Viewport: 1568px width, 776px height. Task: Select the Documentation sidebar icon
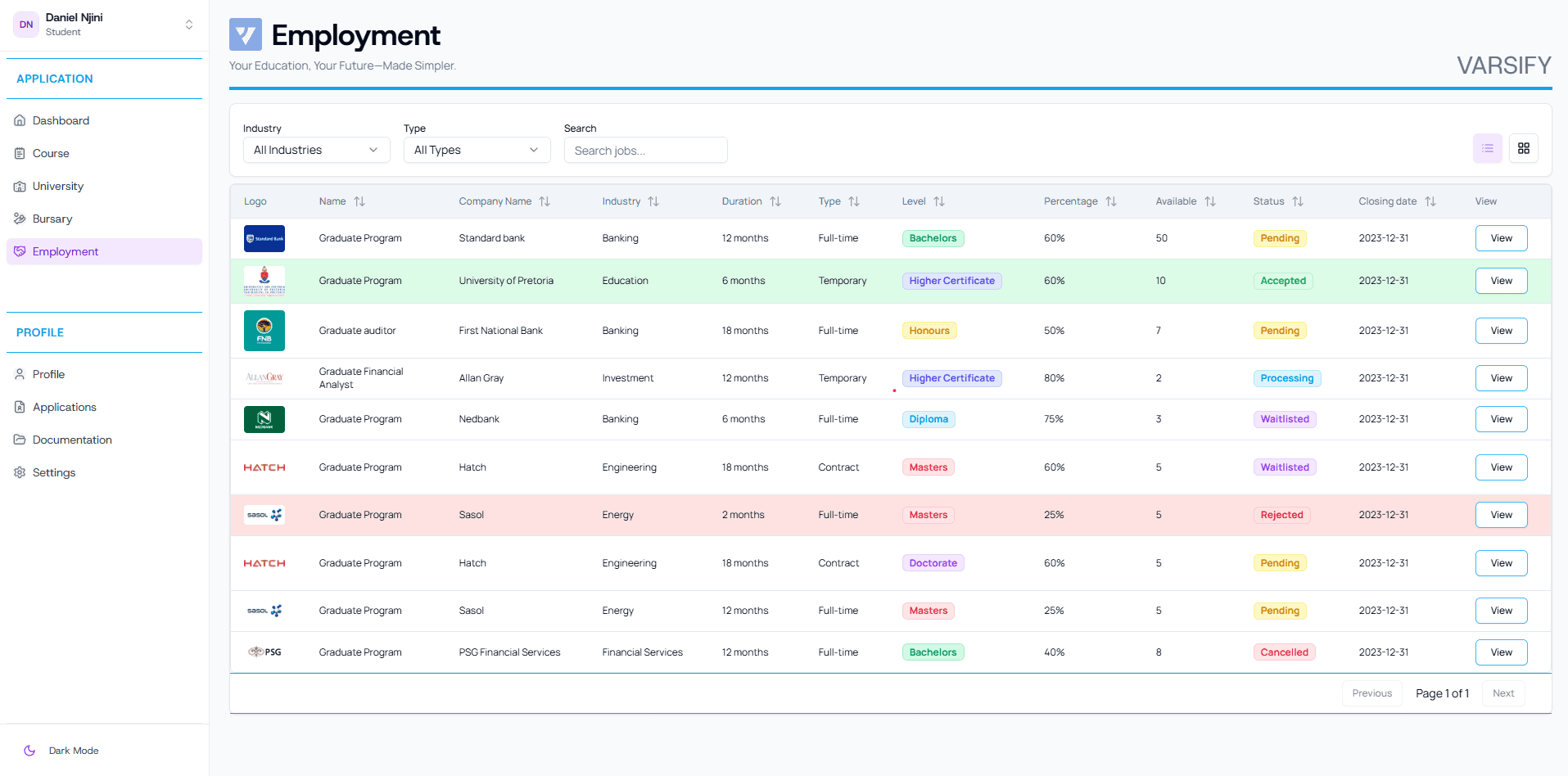pos(20,440)
